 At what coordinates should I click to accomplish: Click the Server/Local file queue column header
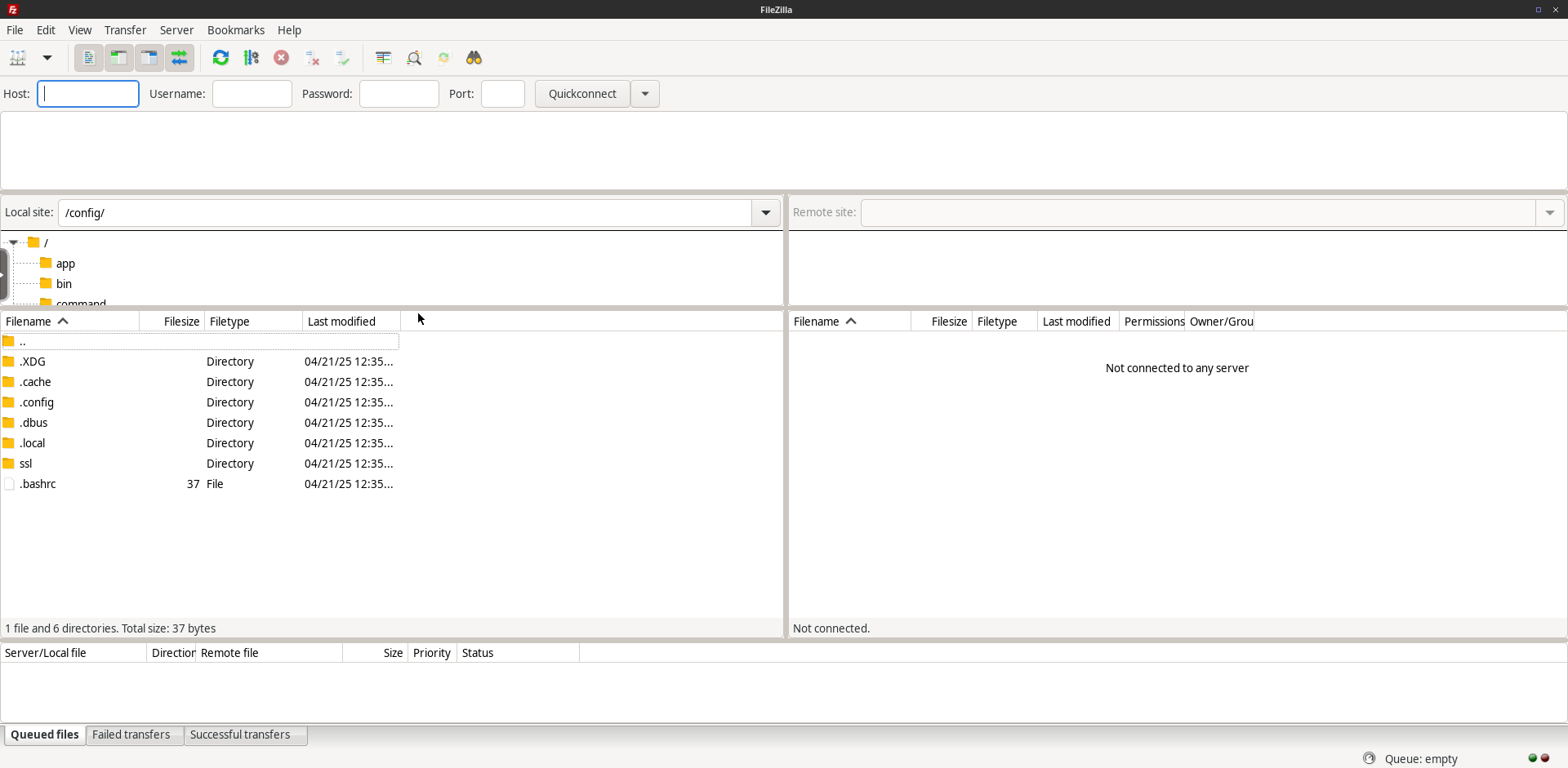(x=73, y=653)
